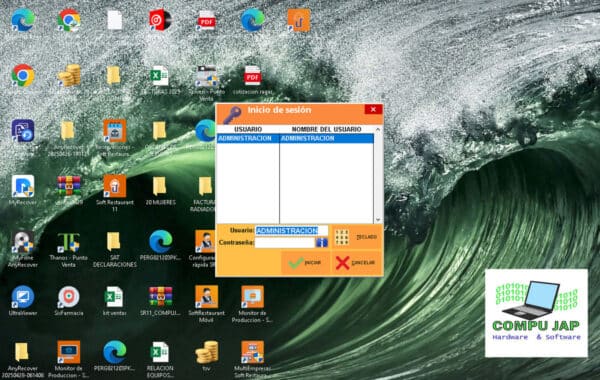Image resolution: width=600 pixels, height=380 pixels.
Task: Click the NOMBRE DEL USUARIO column header
Action: [x=326, y=129]
